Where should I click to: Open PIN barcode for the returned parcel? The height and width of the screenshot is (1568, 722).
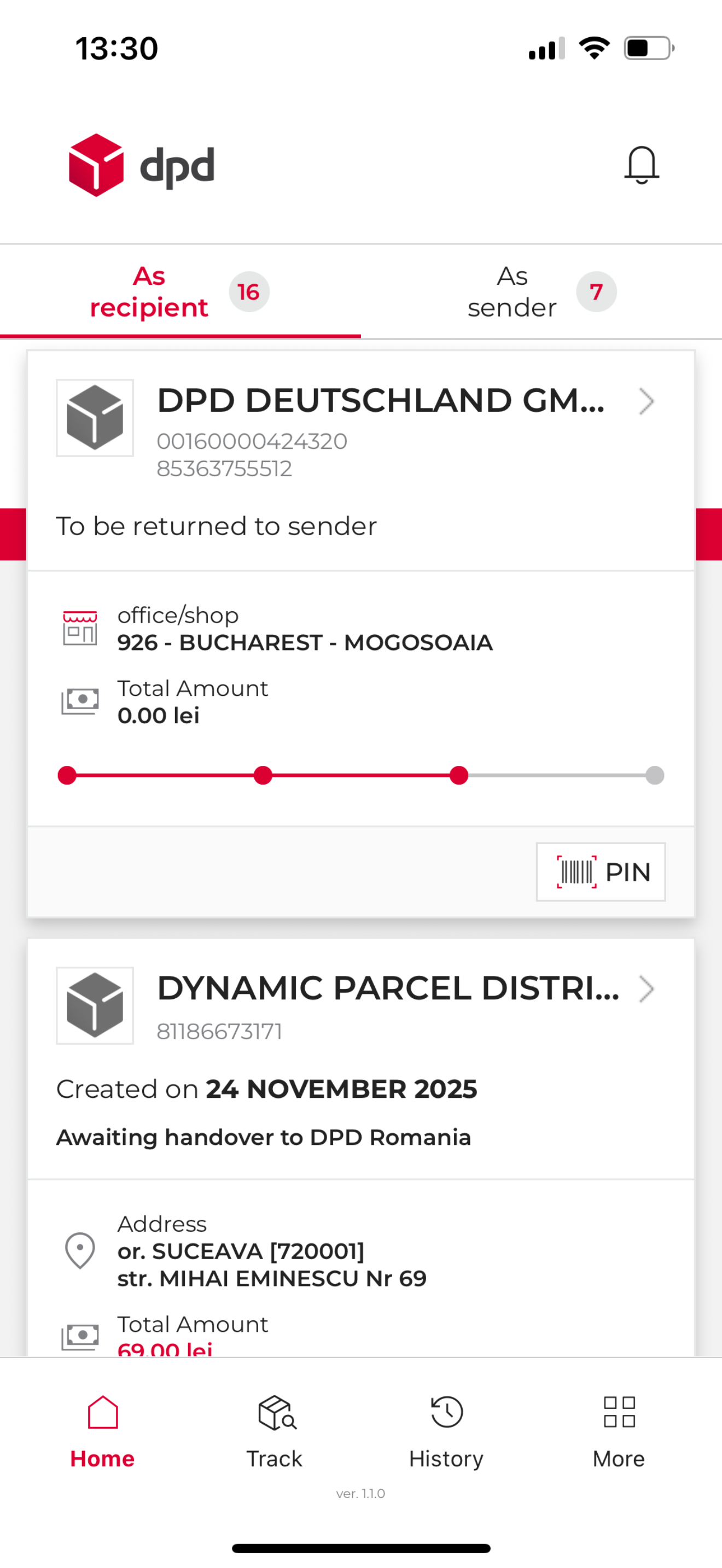pos(600,871)
